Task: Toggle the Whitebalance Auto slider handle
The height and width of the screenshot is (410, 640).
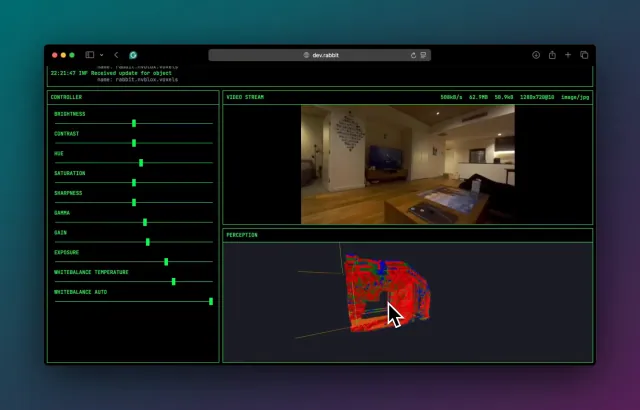Action: pos(211,301)
